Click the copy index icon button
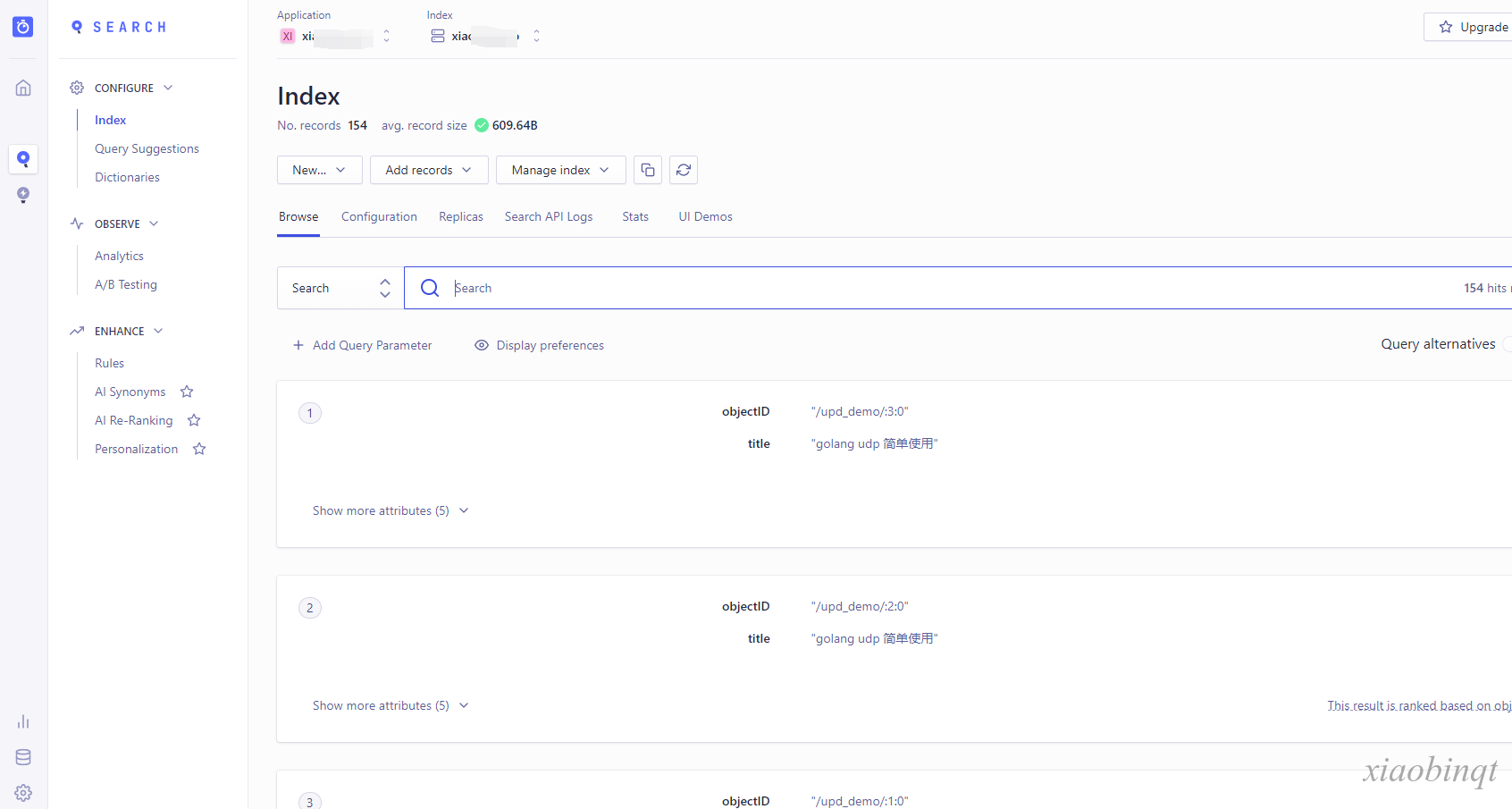 click(x=648, y=170)
